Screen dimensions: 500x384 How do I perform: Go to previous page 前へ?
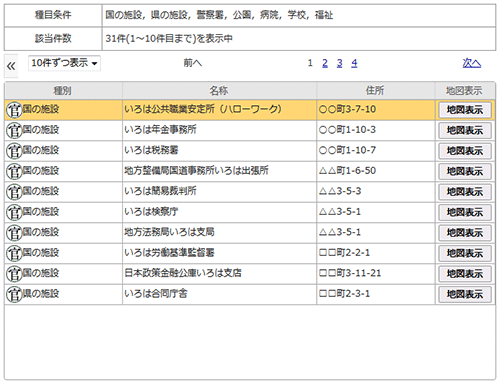193,63
